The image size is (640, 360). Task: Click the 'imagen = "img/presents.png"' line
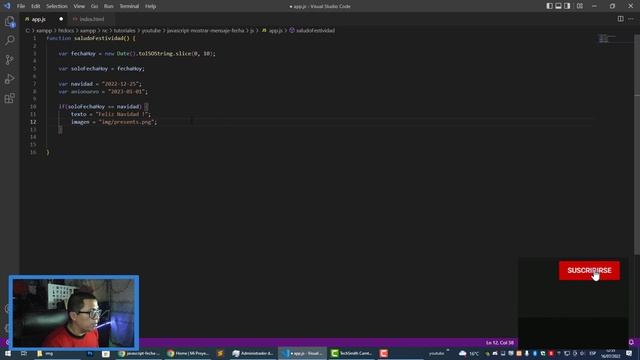114,122
